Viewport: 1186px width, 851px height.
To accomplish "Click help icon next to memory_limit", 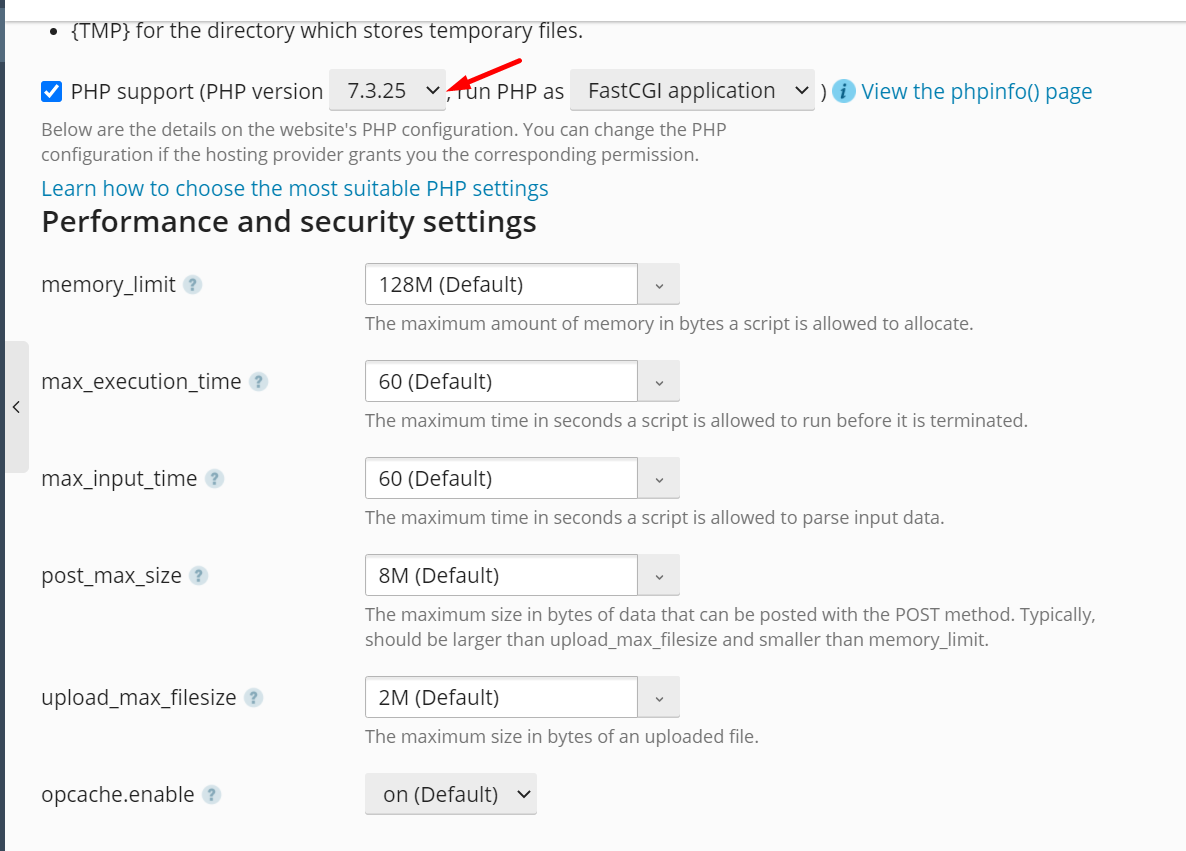I will click(193, 285).
